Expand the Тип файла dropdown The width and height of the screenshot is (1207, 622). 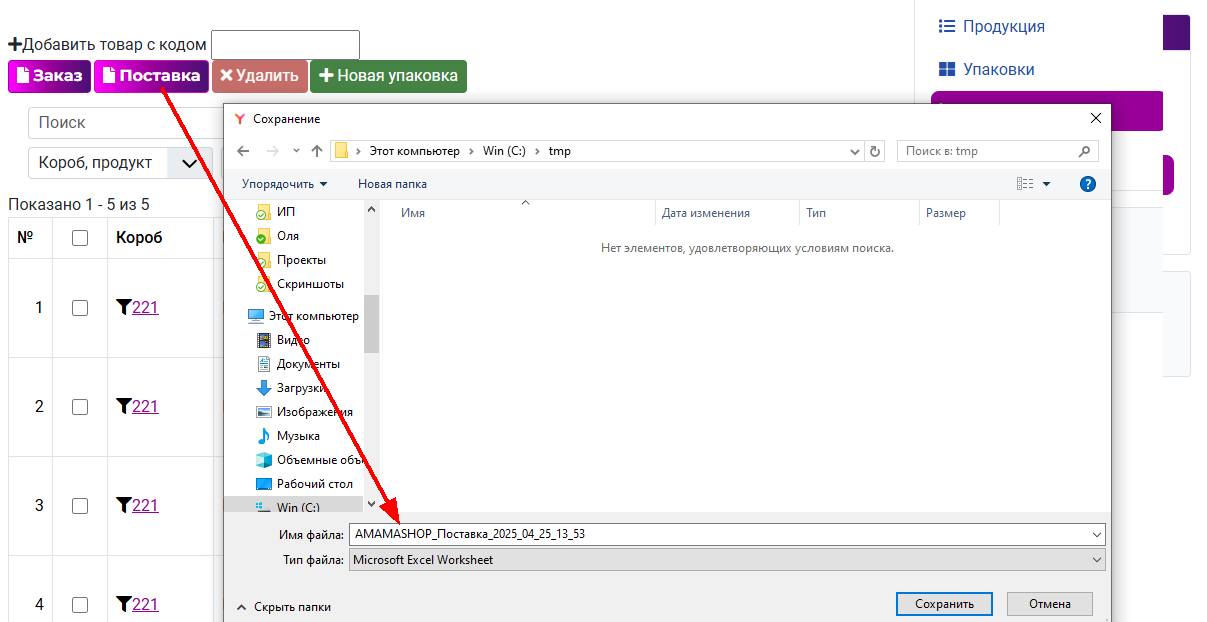click(x=1097, y=560)
